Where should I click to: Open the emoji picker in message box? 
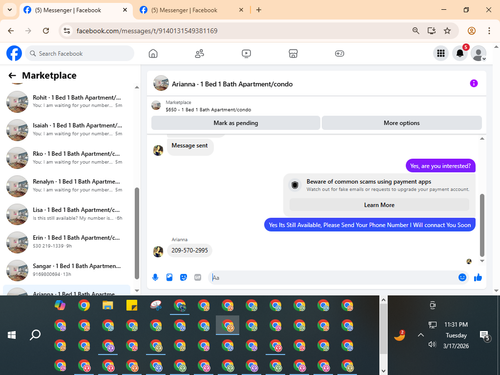(x=462, y=277)
